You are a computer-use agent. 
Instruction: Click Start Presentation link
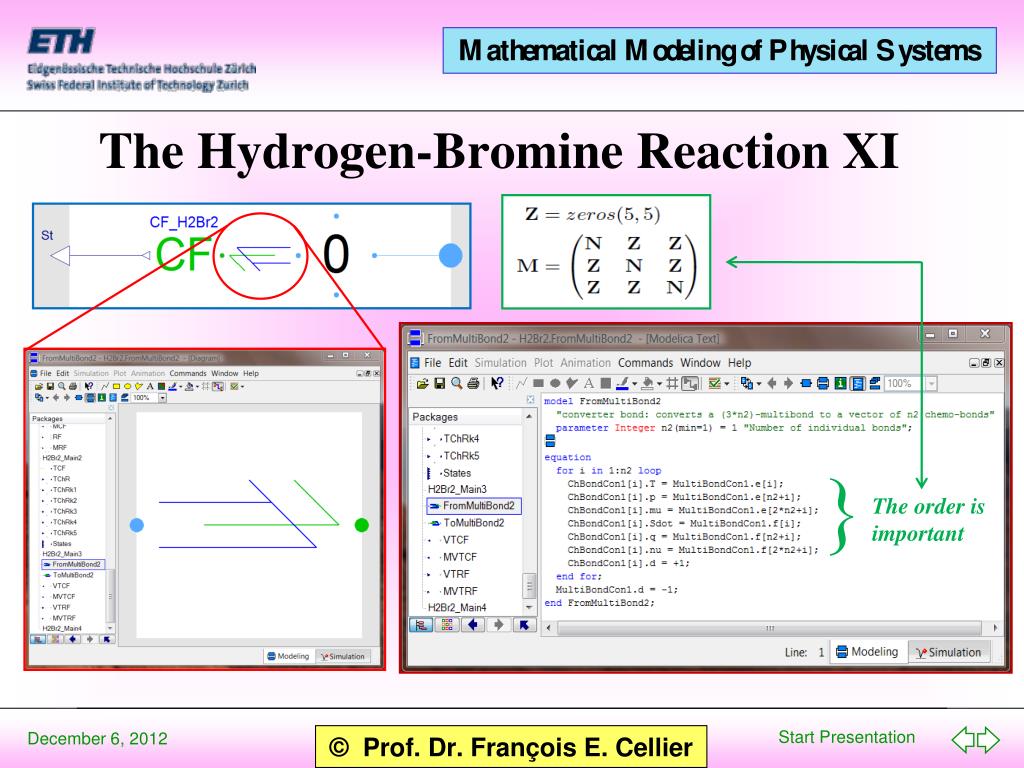[x=846, y=737]
